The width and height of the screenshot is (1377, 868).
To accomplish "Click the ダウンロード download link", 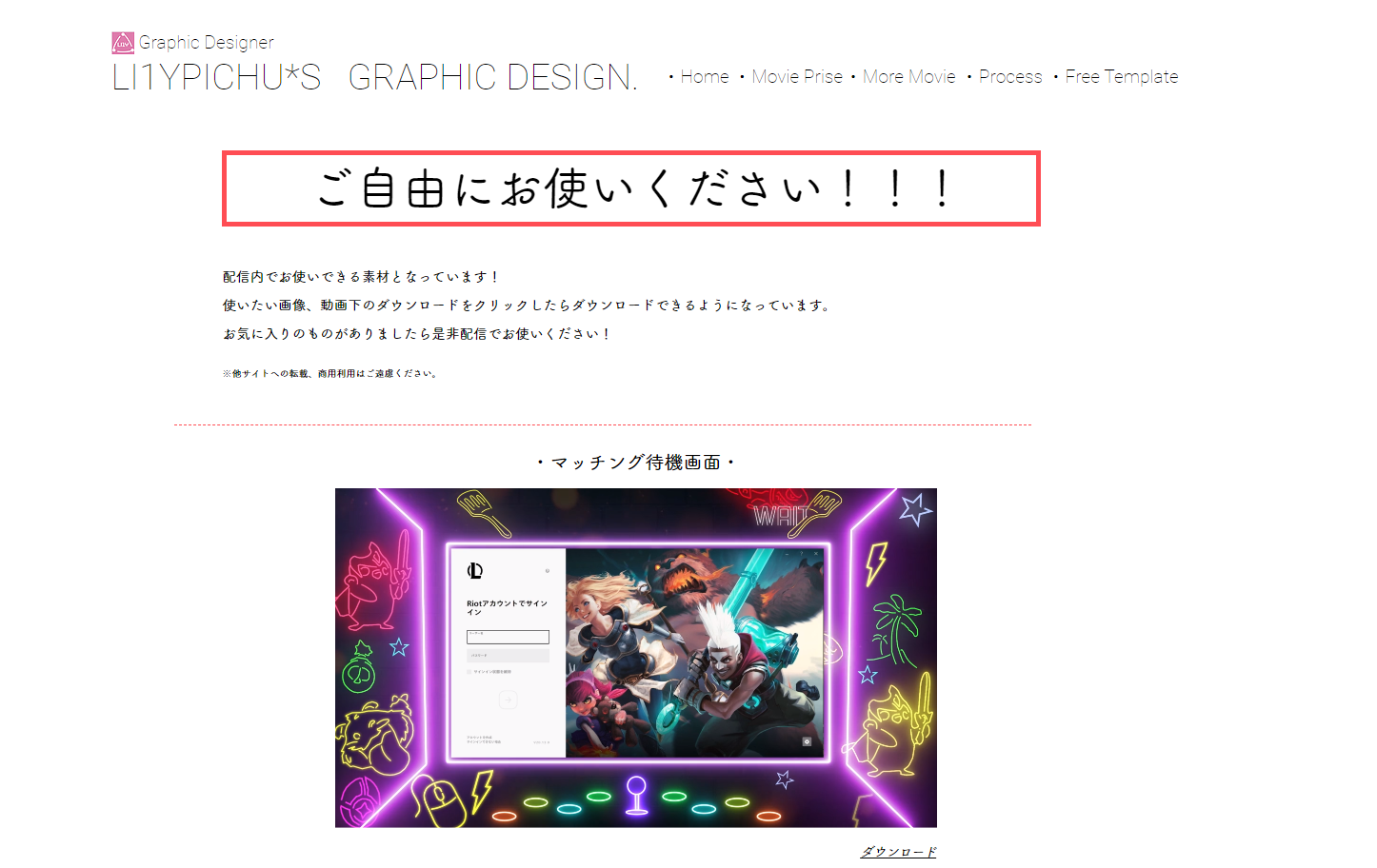I will [x=898, y=852].
